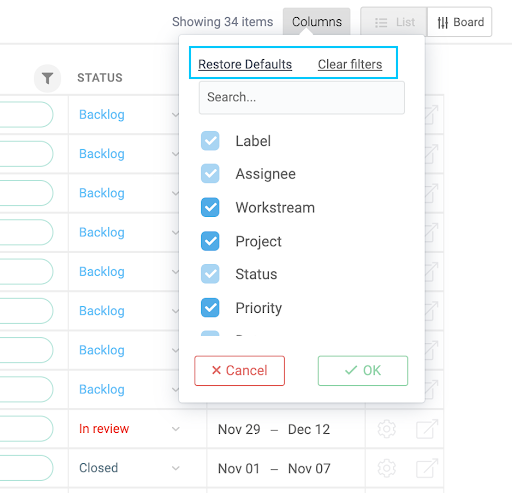
Task: Switch to Board view
Action: point(460,22)
